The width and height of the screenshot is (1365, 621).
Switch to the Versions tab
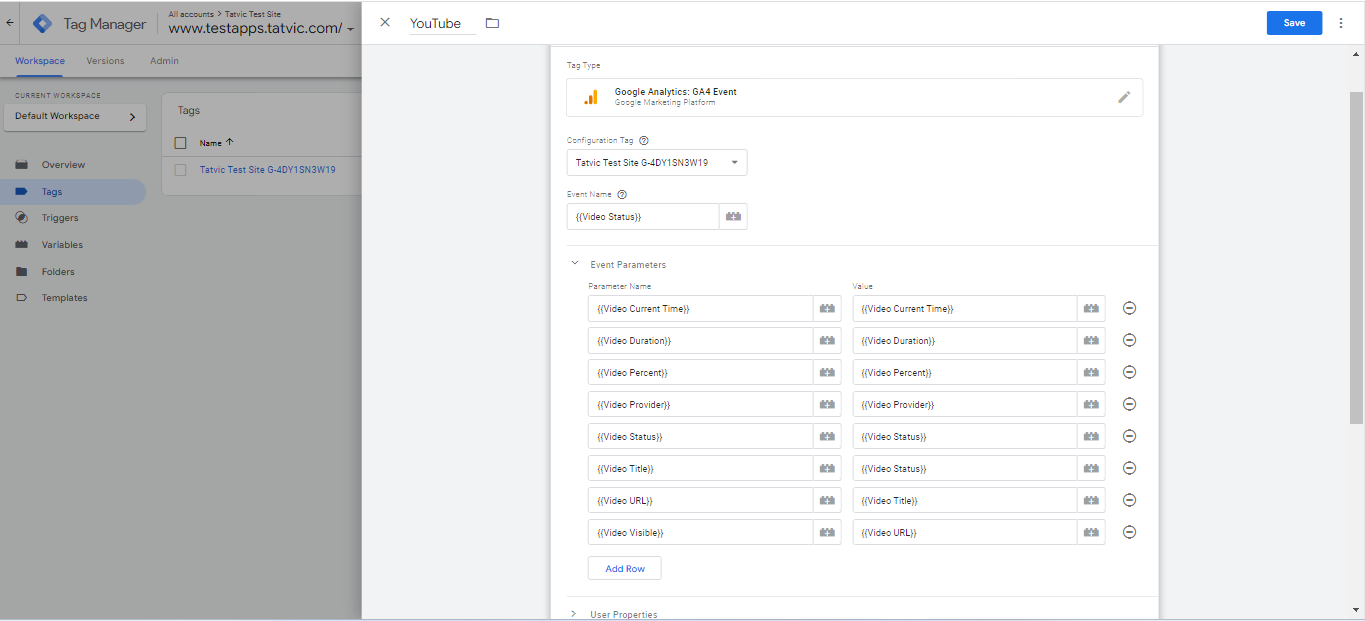click(x=105, y=61)
